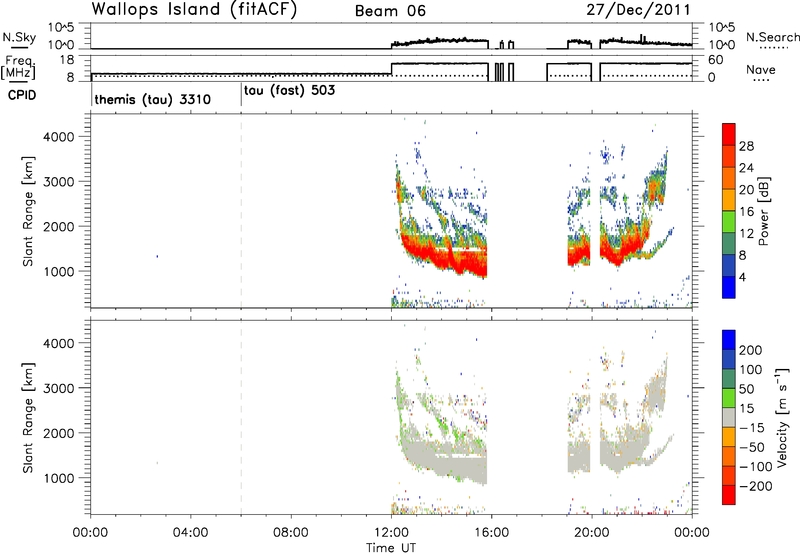Click the '1000' tick on the velocity panel
Viewport: 800px width, 554px height.
tap(58, 478)
